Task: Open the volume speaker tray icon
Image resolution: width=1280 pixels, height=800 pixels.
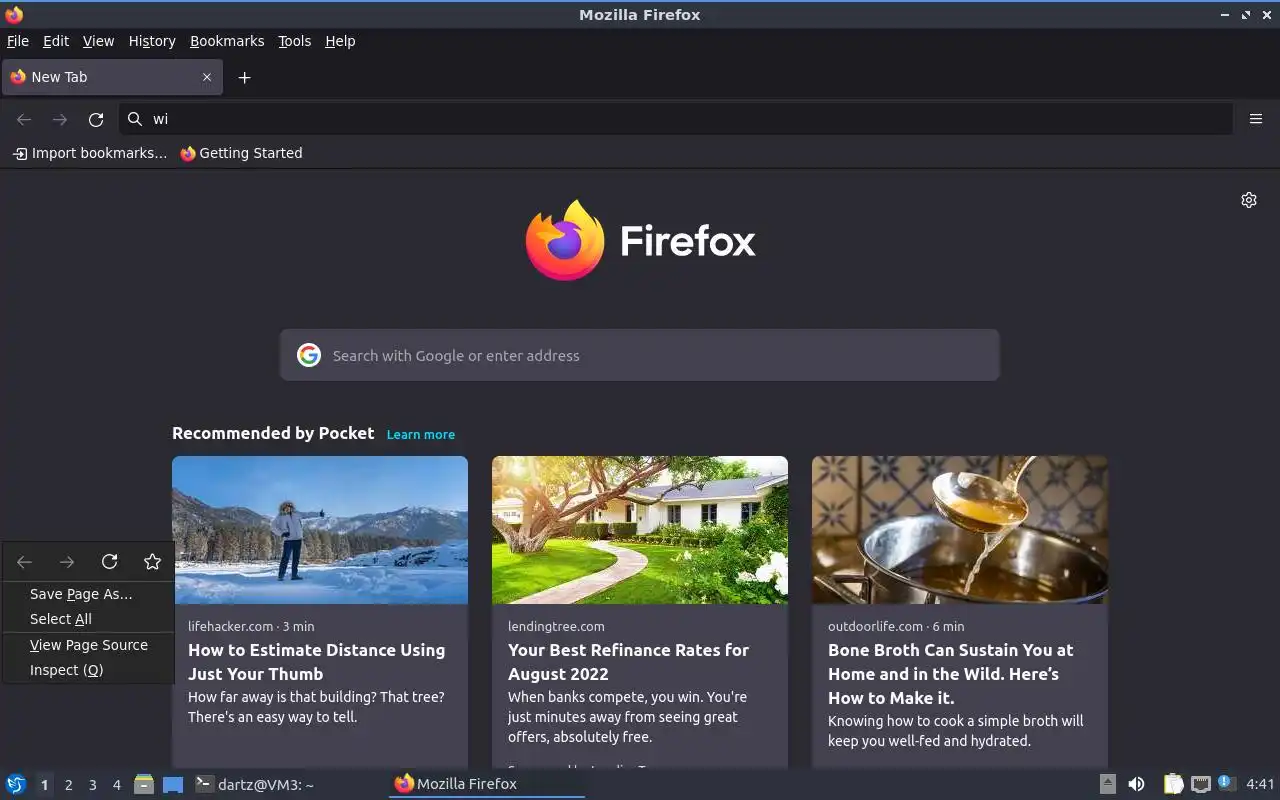Action: [1136, 784]
